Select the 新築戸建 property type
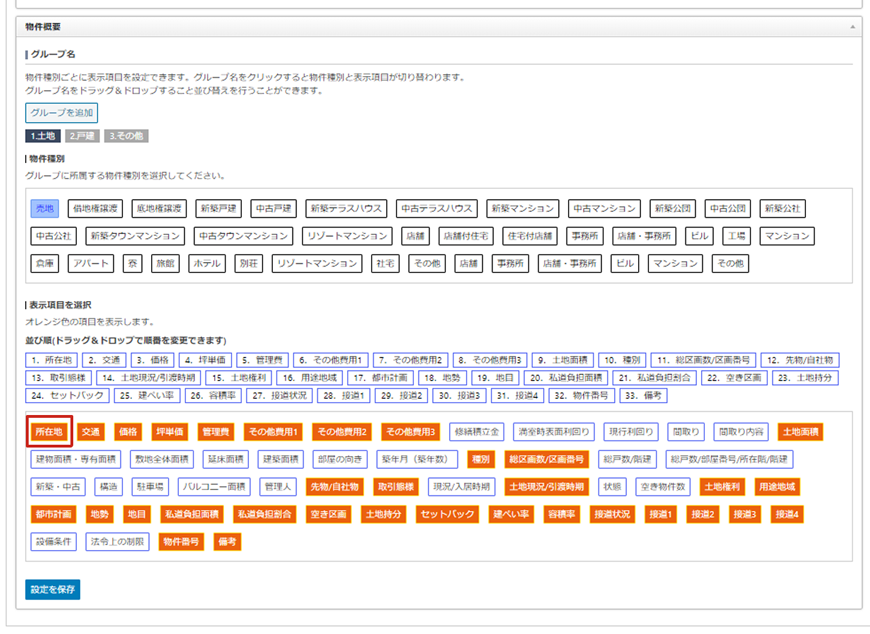This screenshot has width=870, height=634. pyautogui.click(x=218, y=209)
